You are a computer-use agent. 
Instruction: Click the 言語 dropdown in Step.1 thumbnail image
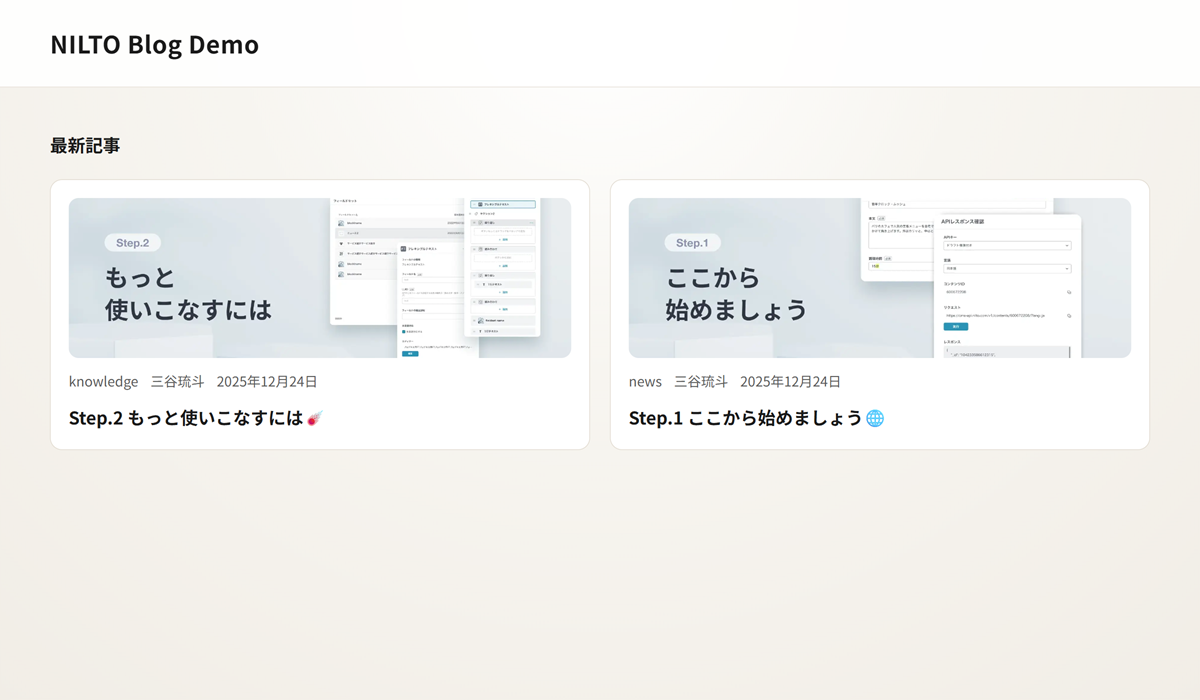(1006, 268)
